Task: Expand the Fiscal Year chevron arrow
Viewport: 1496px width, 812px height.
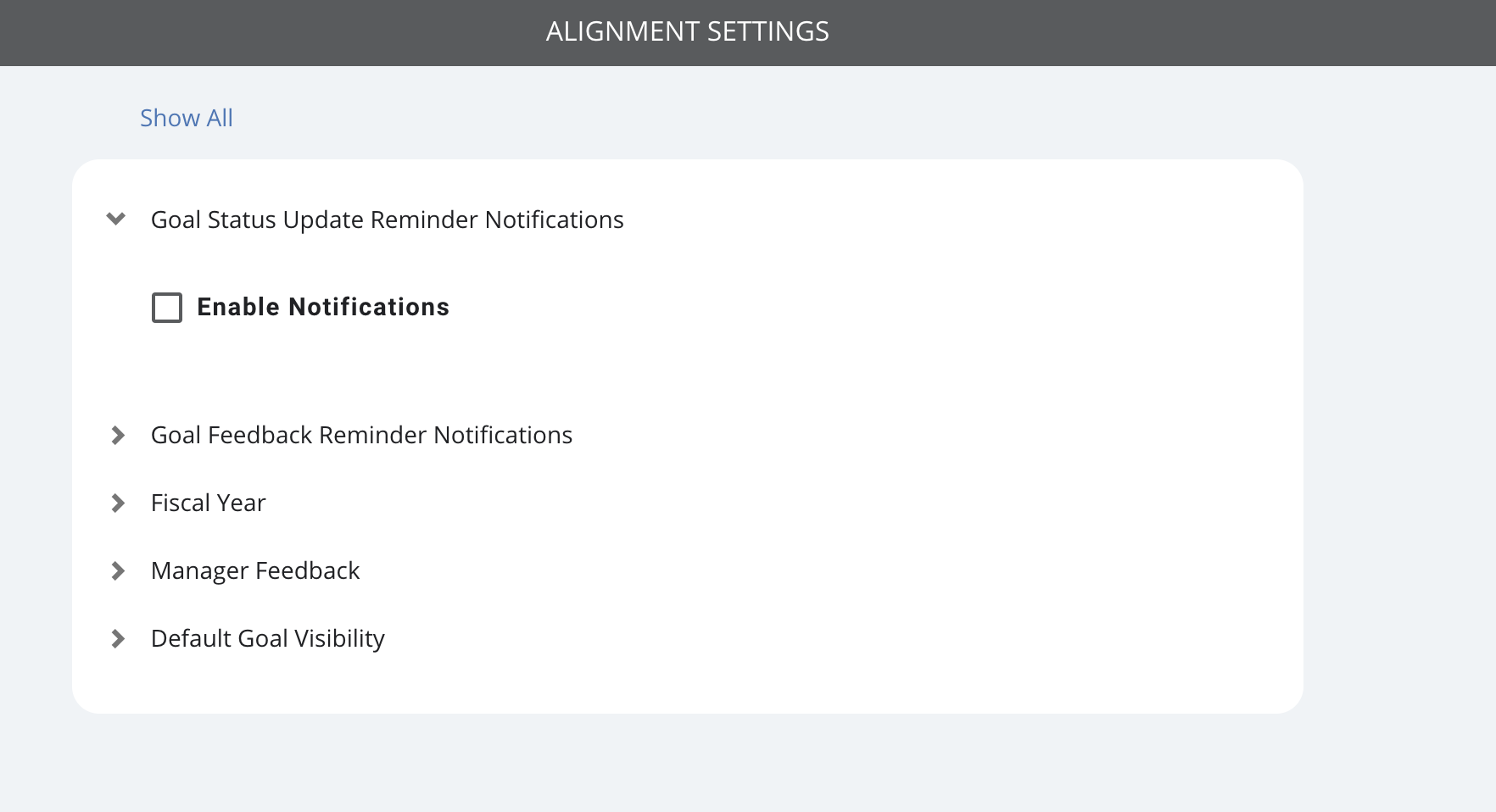Action: (x=118, y=503)
